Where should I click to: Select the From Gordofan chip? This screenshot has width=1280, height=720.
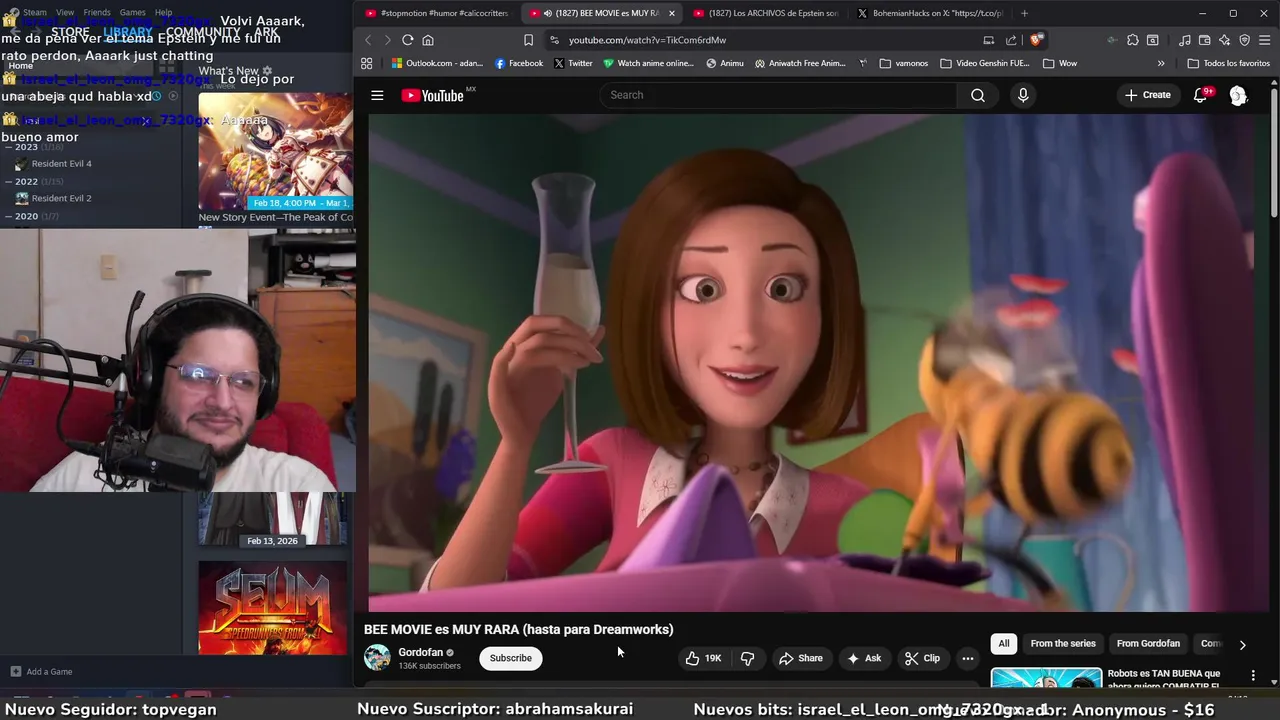point(1148,644)
